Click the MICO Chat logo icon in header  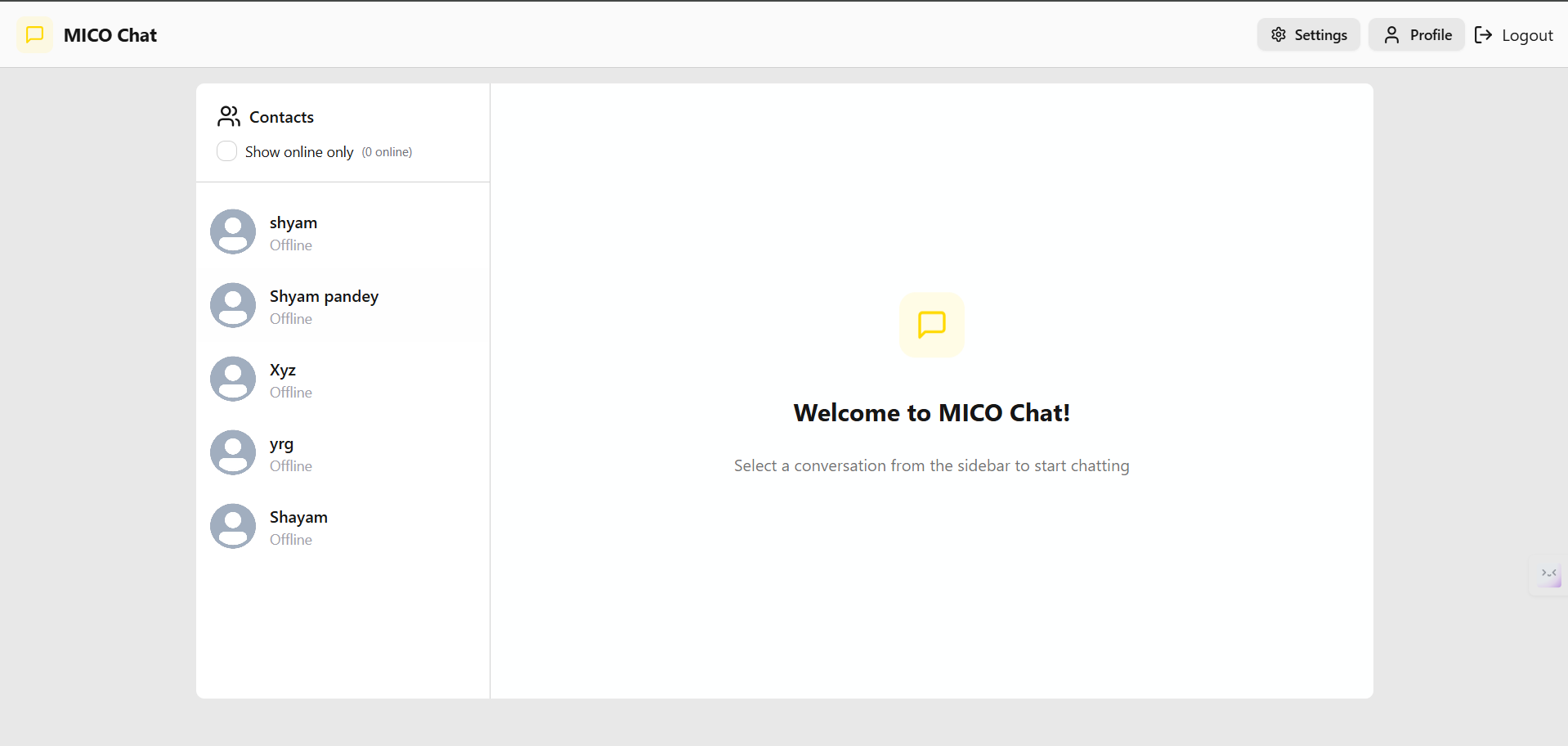tap(34, 35)
